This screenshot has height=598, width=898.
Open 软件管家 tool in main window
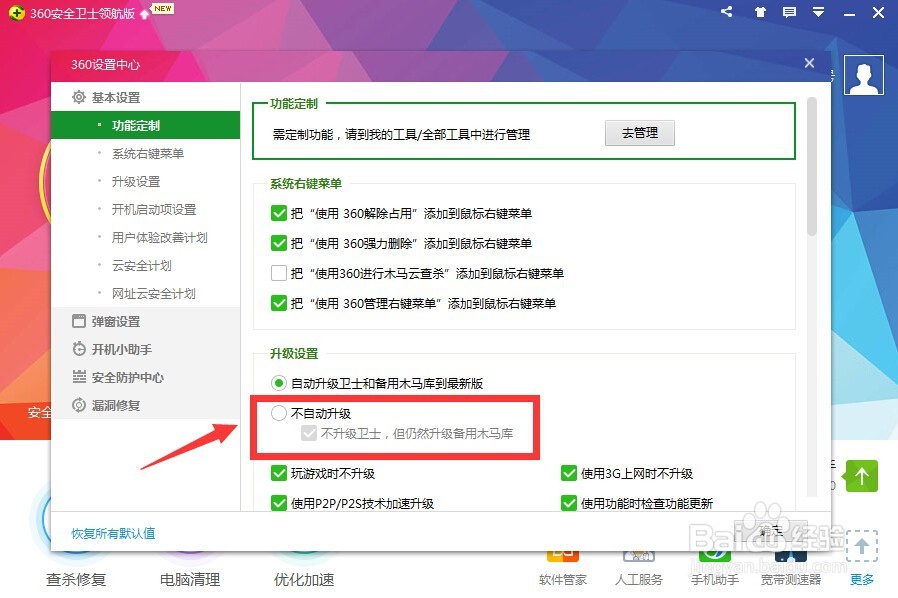[x=563, y=567]
